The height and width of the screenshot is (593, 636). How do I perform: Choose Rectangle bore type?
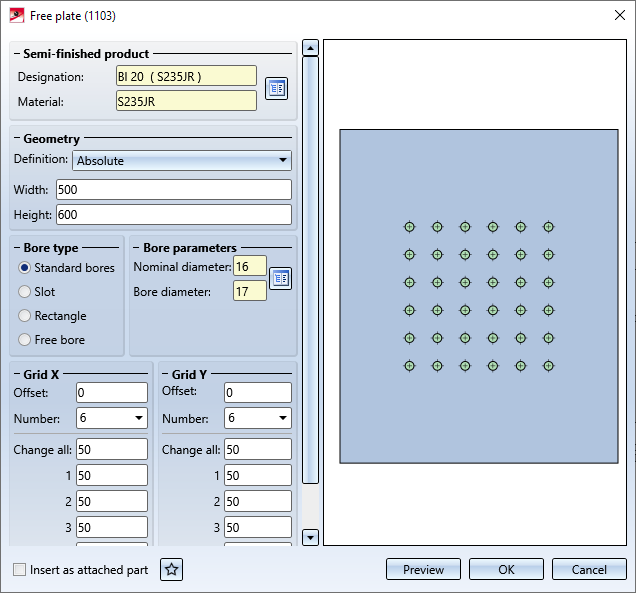tap(25, 316)
